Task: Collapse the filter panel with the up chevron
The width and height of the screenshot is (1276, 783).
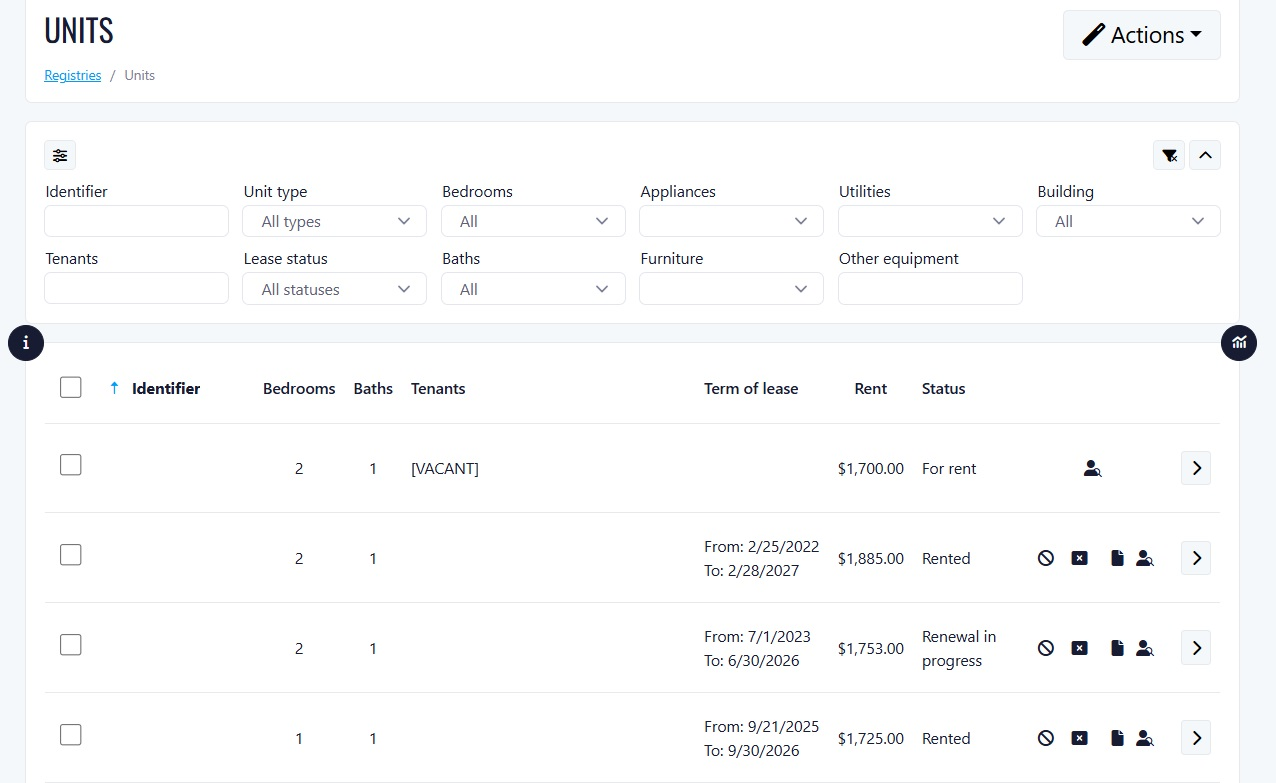Action: pos(1205,155)
